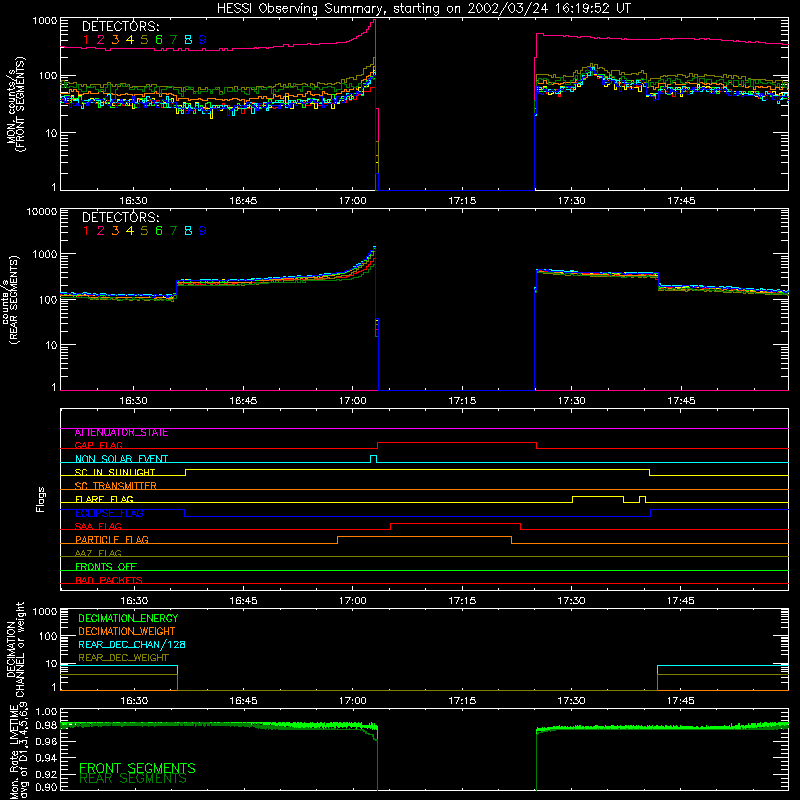Click the FLARE_FLAG label
800x800 pixels.
[104, 499]
